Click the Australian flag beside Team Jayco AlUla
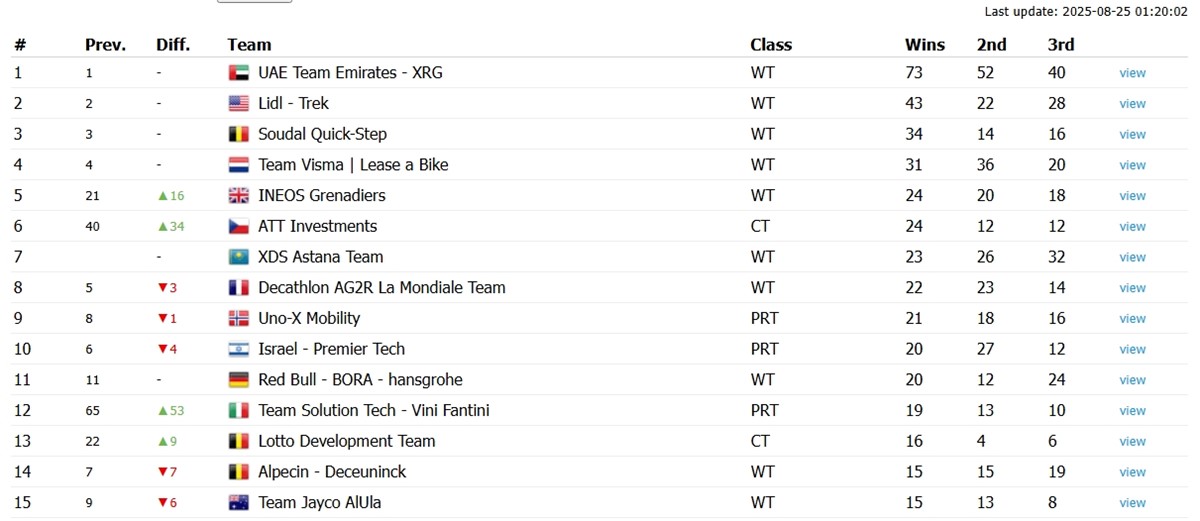Viewport: 1200px width, 521px height. (x=238, y=503)
